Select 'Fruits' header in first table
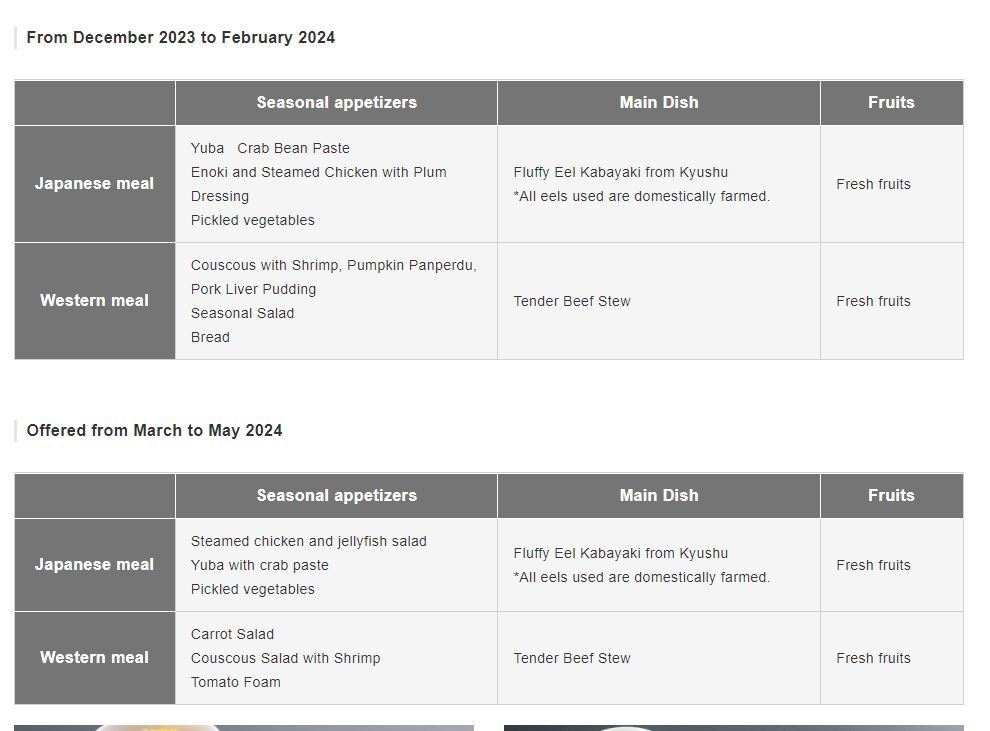The height and width of the screenshot is (731, 990). [892, 102]
